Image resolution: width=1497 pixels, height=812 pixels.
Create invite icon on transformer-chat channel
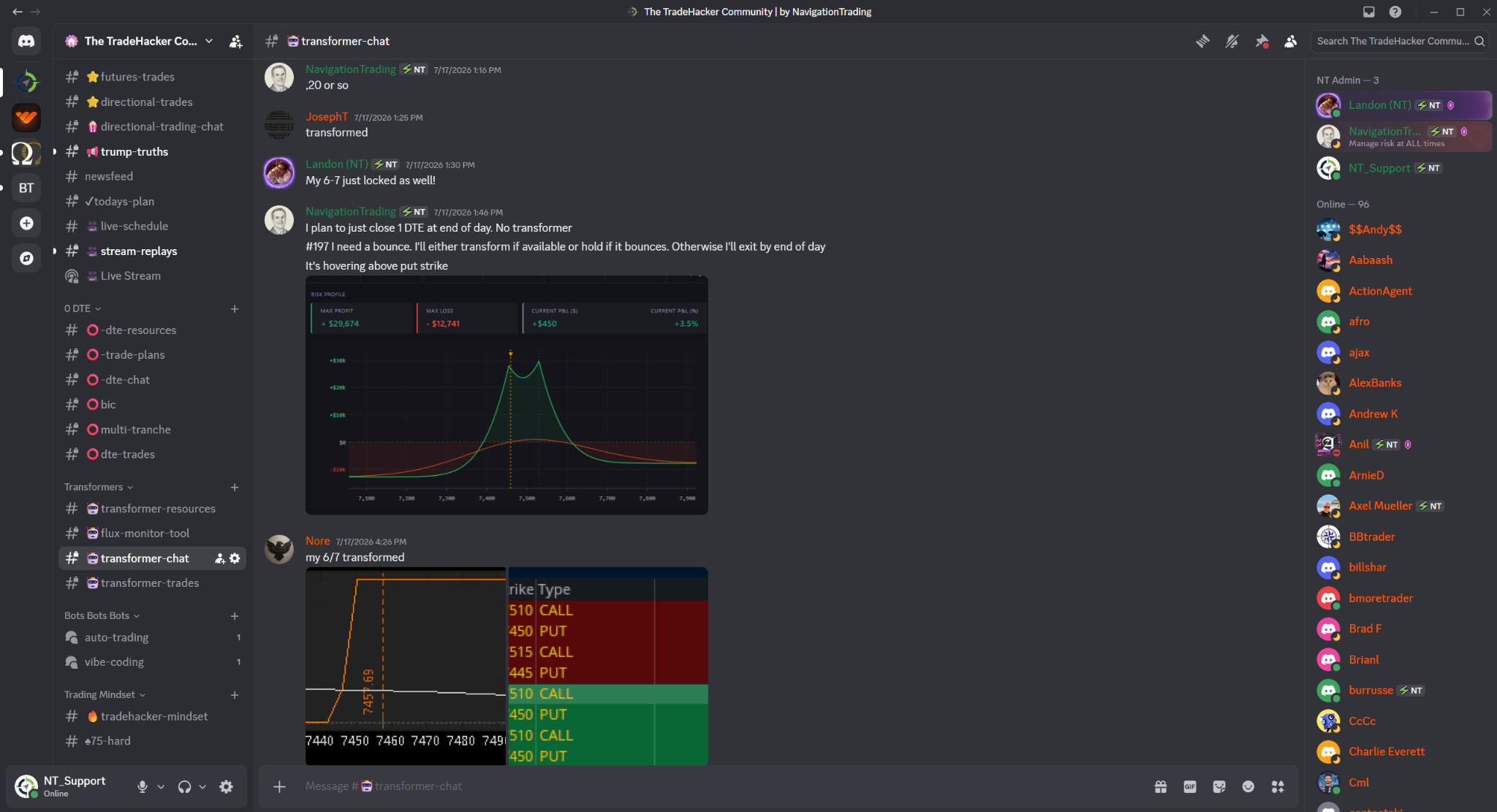(x=220, y=558)
